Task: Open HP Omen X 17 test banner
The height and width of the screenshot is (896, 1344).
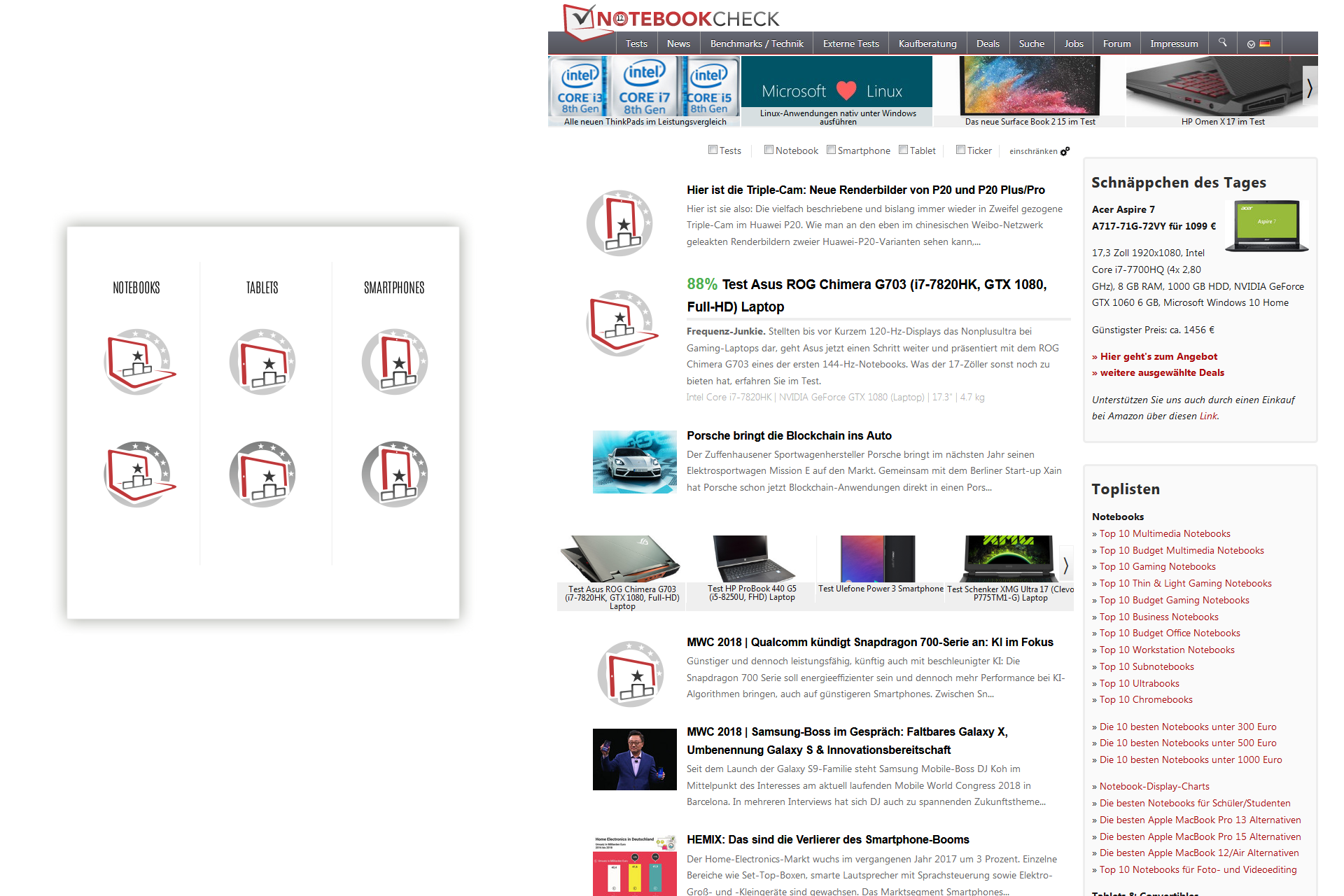Action: tap(1221, 92)
